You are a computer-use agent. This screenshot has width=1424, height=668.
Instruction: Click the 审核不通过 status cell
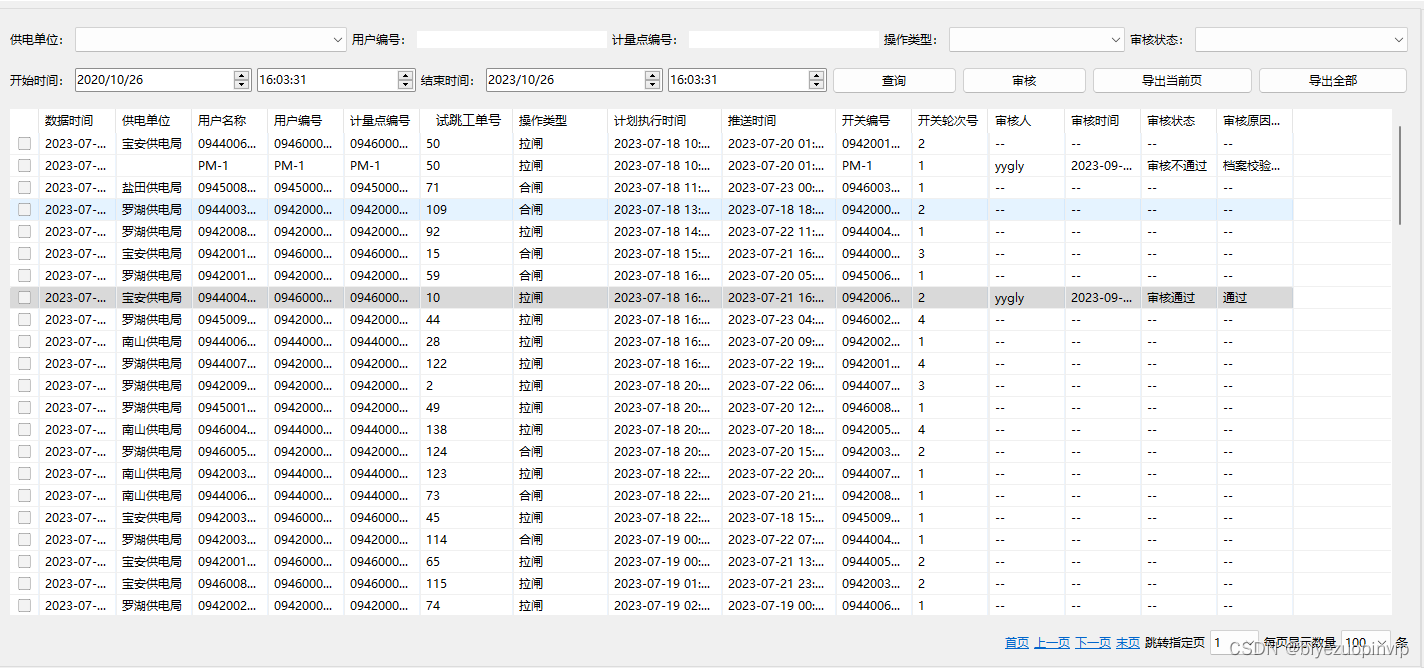(1178, 165)
